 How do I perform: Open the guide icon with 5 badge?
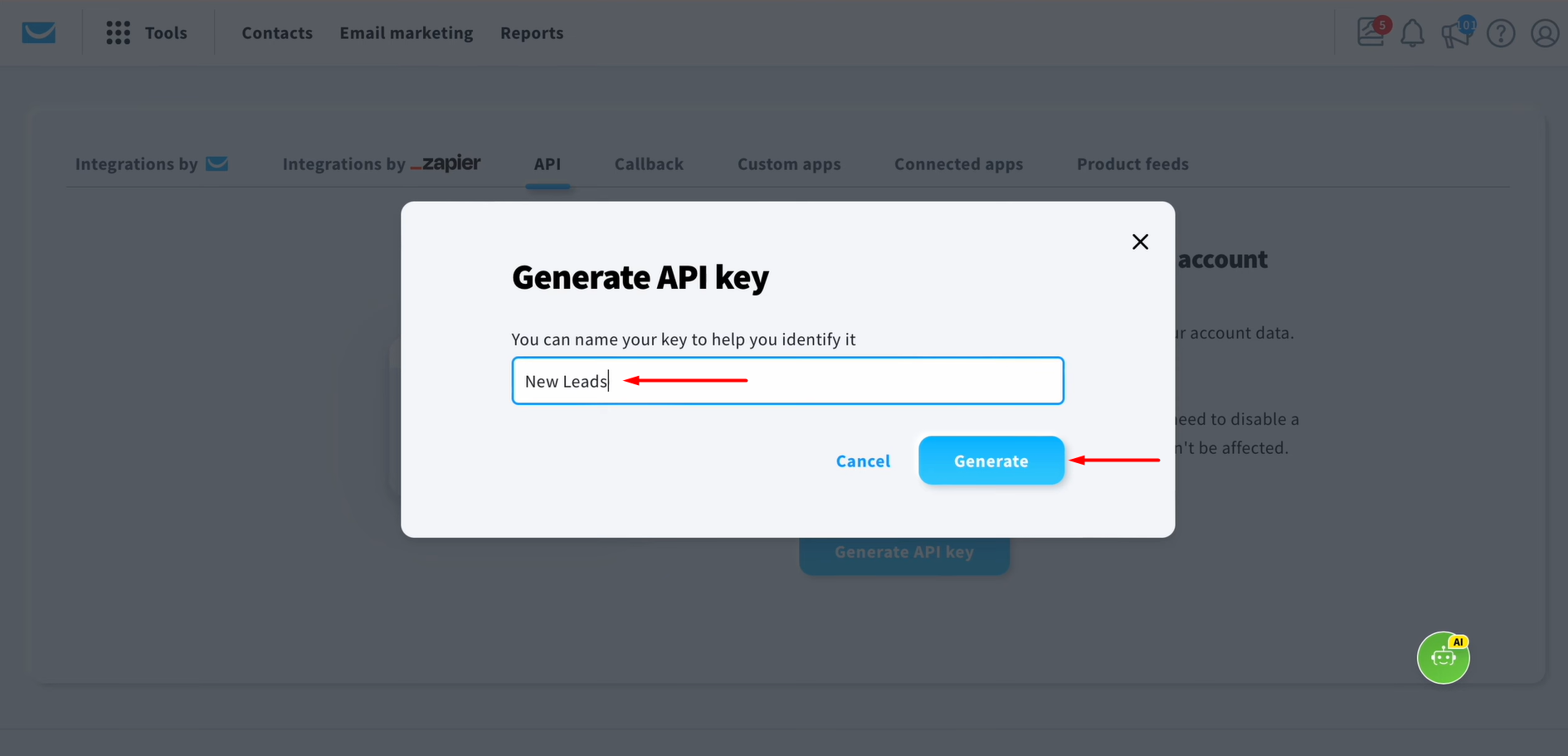coord(1370,33)
